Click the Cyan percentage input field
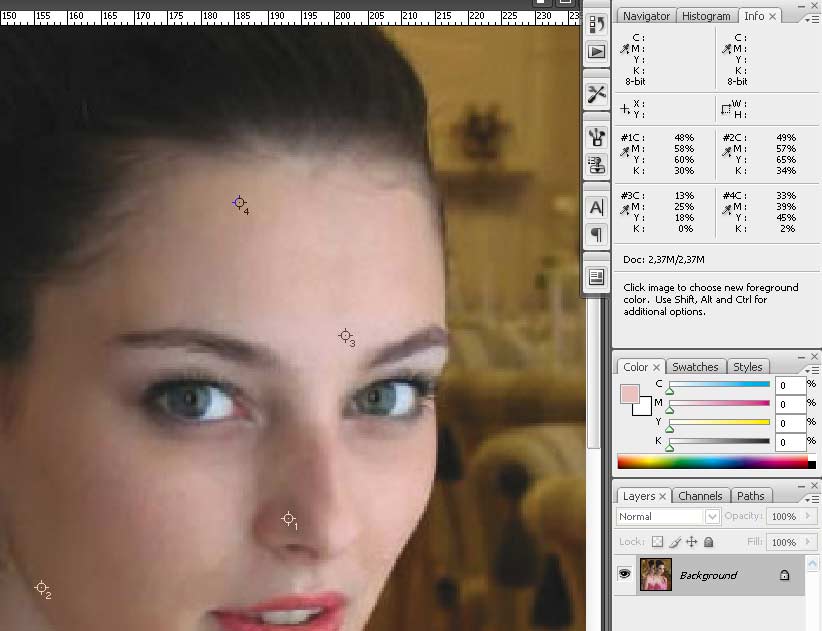The height and width of the screenshot is (631, 822). click(790, 385)
